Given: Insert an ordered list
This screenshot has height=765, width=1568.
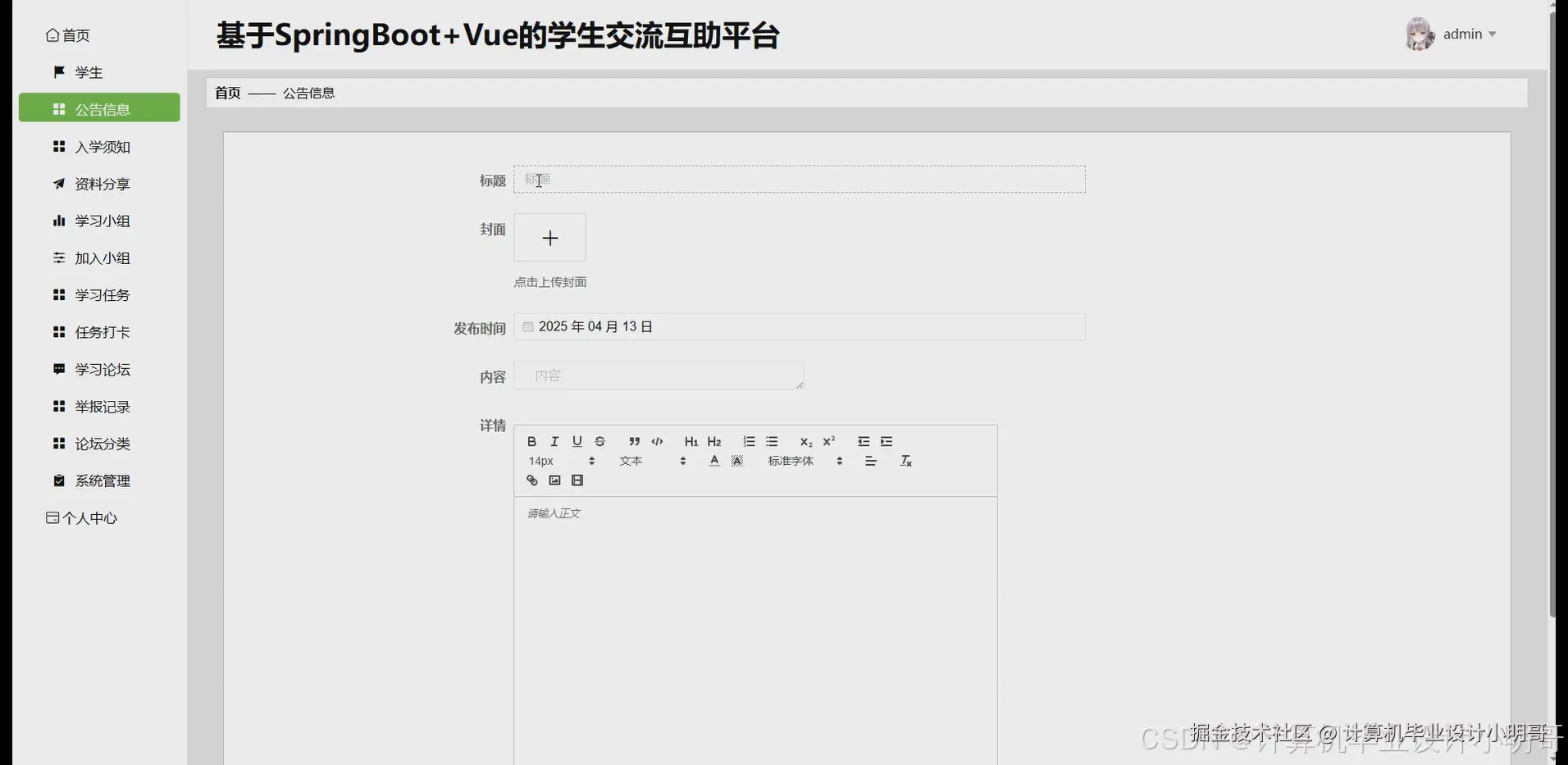Looking at the screenshot, I should click(748, 441).
